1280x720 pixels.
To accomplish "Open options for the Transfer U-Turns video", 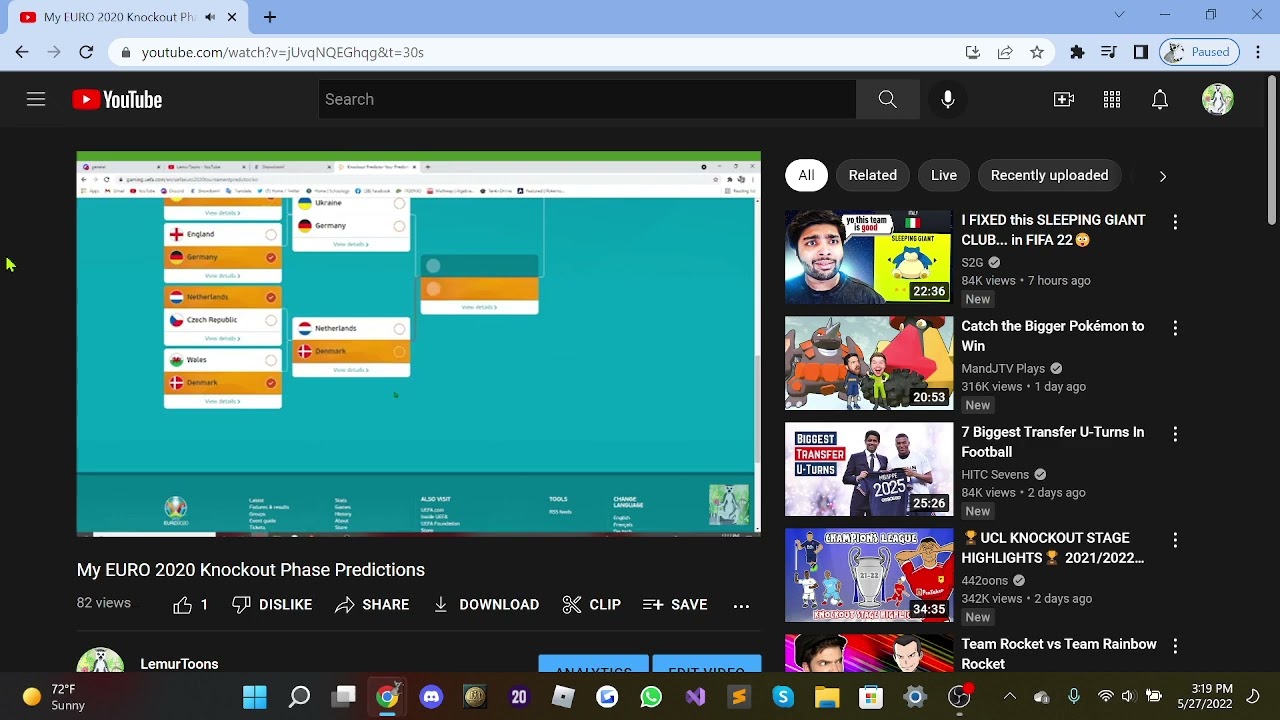I will (x=1175, y=434).
